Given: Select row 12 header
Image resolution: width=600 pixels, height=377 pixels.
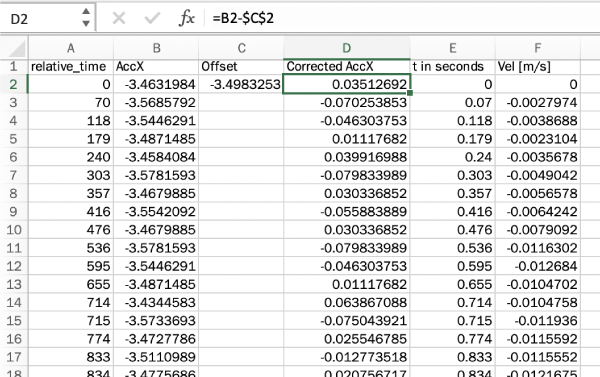Looking at the screenshot, I should click(x=14, y=266).
